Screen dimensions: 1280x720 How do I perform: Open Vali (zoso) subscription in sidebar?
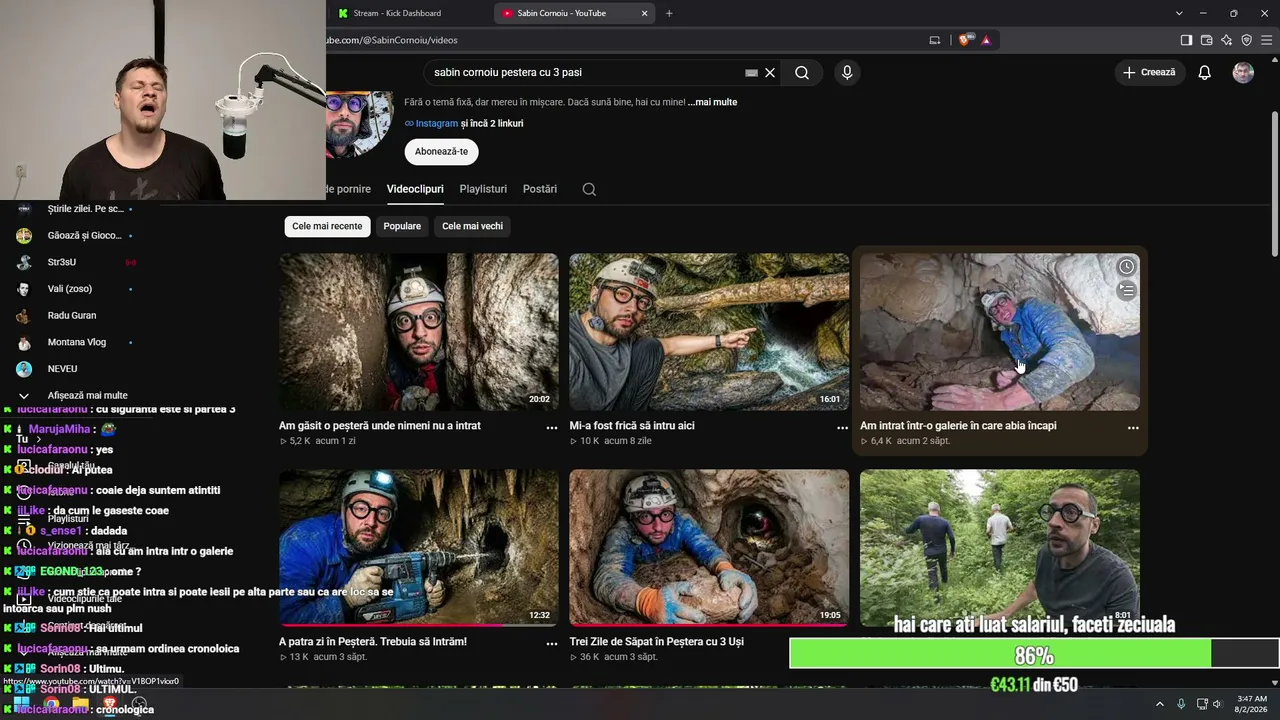(x=69, y=289)
